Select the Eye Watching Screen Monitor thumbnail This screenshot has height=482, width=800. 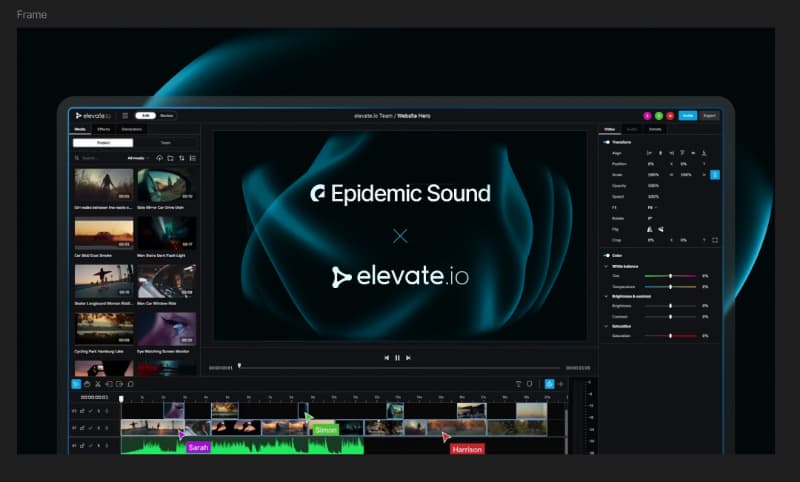point(166,329)
